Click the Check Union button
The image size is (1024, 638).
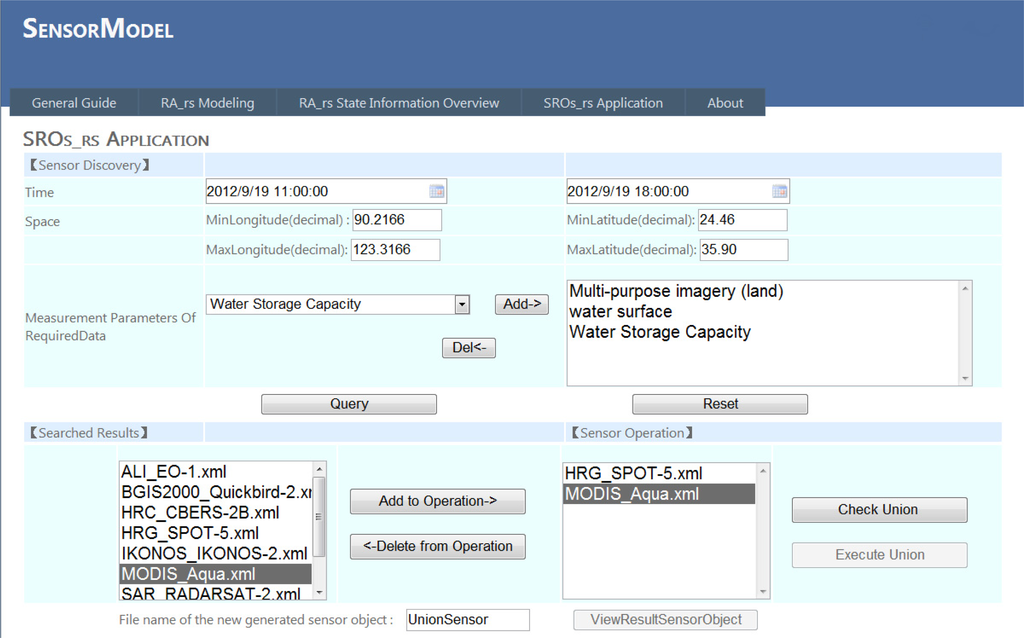click(879, 510)
